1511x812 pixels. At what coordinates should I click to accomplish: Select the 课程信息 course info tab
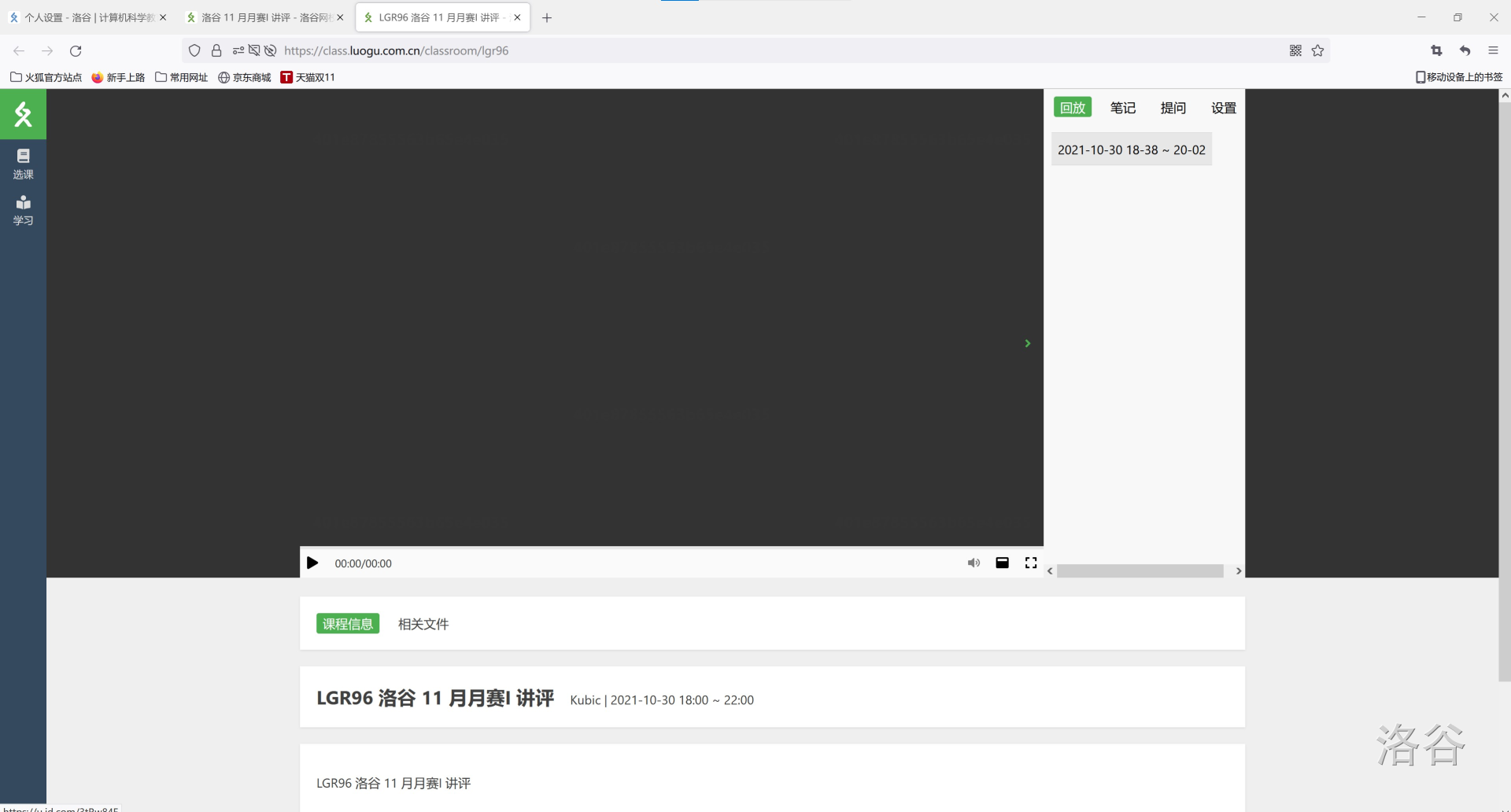click(x=348, y=624)
